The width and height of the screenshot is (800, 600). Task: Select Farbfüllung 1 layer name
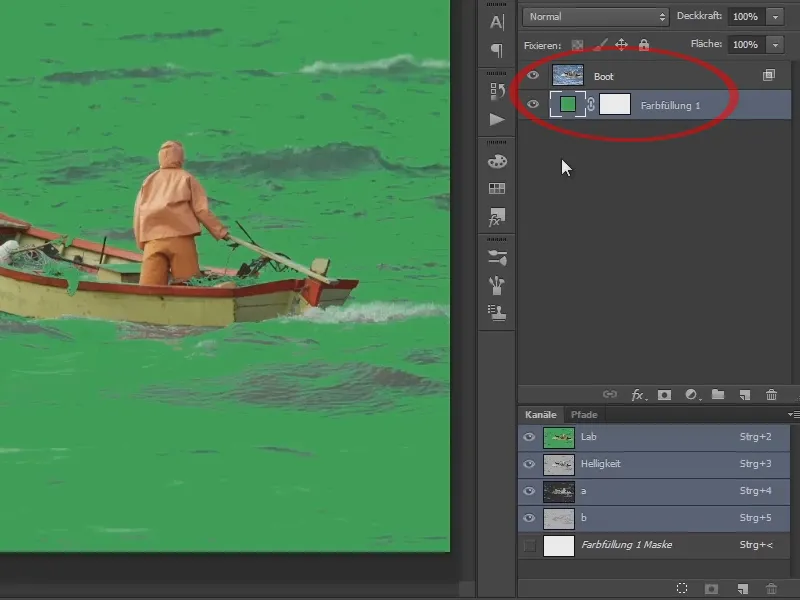tap(670, 106)
